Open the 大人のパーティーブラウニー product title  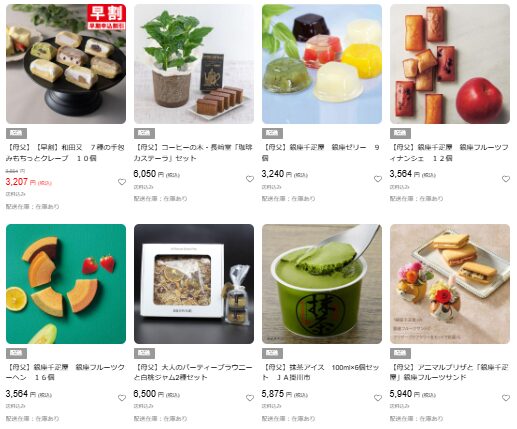click(193, 372)
